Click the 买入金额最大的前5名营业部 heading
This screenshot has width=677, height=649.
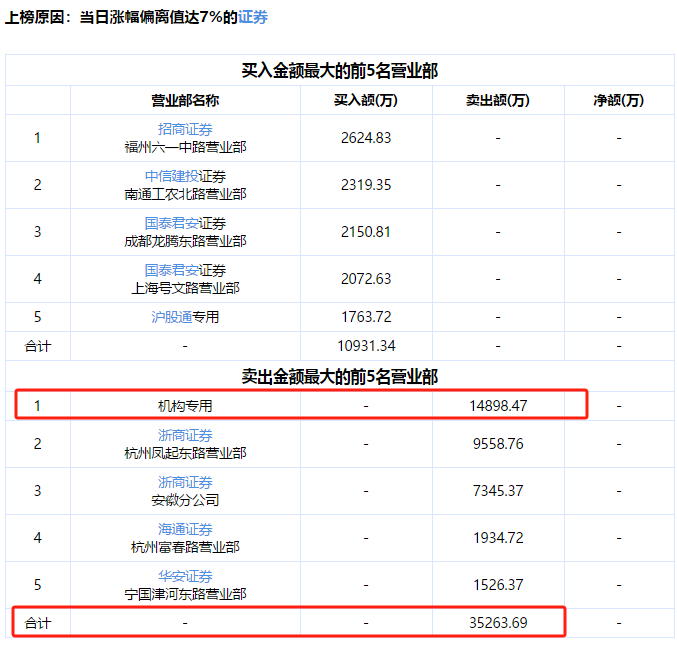click(339, 70)
